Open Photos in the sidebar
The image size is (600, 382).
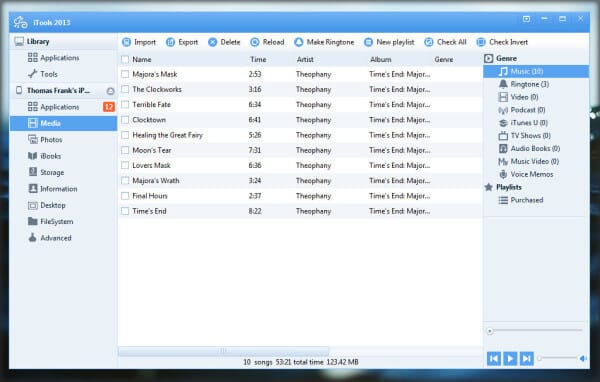(x=45, y=139)
